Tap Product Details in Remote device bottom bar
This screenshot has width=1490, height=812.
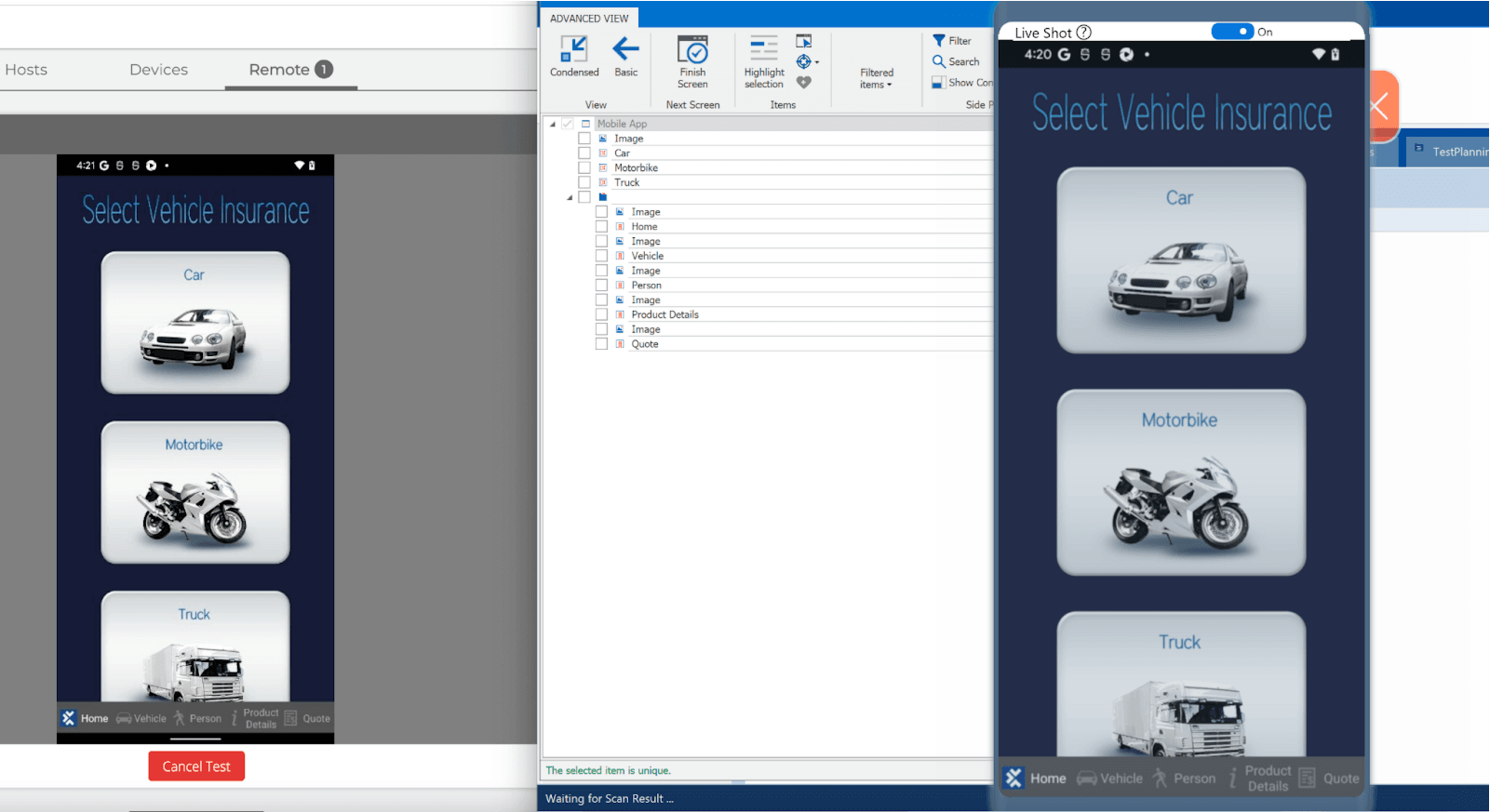click(255, 718)
